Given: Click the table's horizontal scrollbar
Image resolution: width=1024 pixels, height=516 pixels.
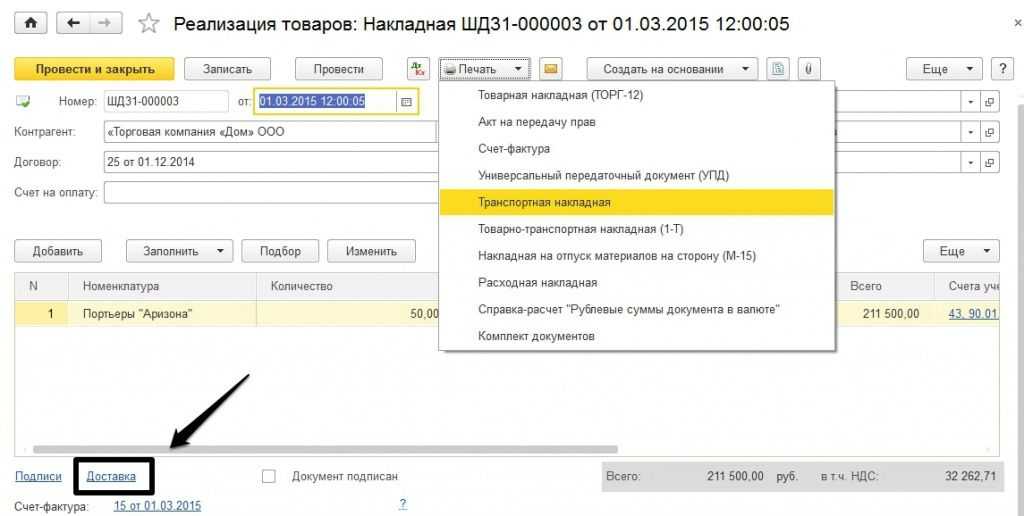Looking at the screenshot, I should point(325,449).
